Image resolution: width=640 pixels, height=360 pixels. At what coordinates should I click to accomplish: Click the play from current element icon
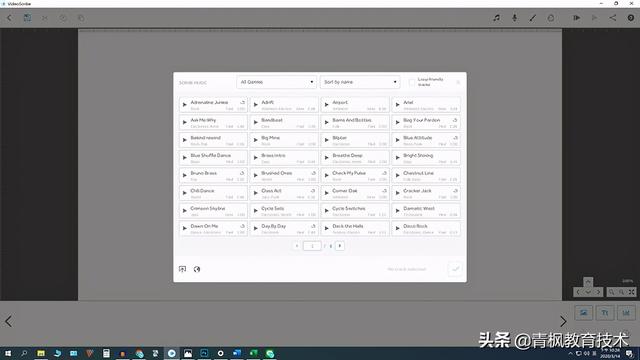click(x=594, y=18)
